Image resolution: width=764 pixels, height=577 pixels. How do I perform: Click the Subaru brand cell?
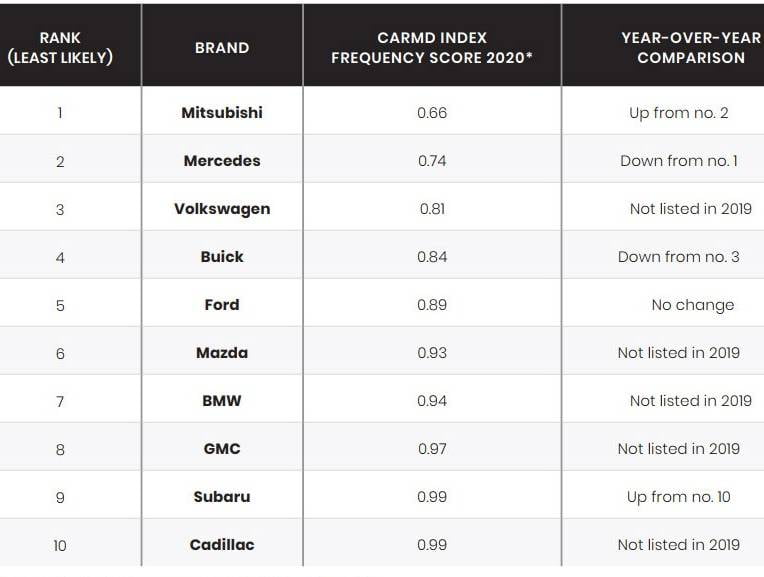(x=222, y=497)
